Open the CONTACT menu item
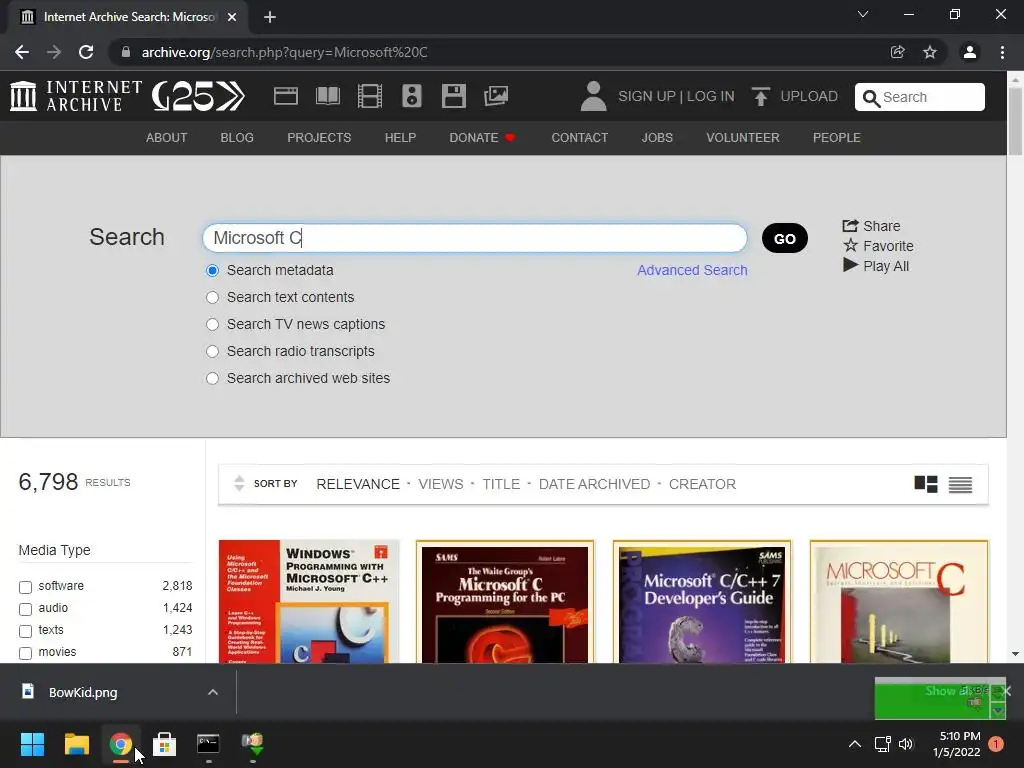The height and width of the screenshot is (768, 1024). click(579, 138)
